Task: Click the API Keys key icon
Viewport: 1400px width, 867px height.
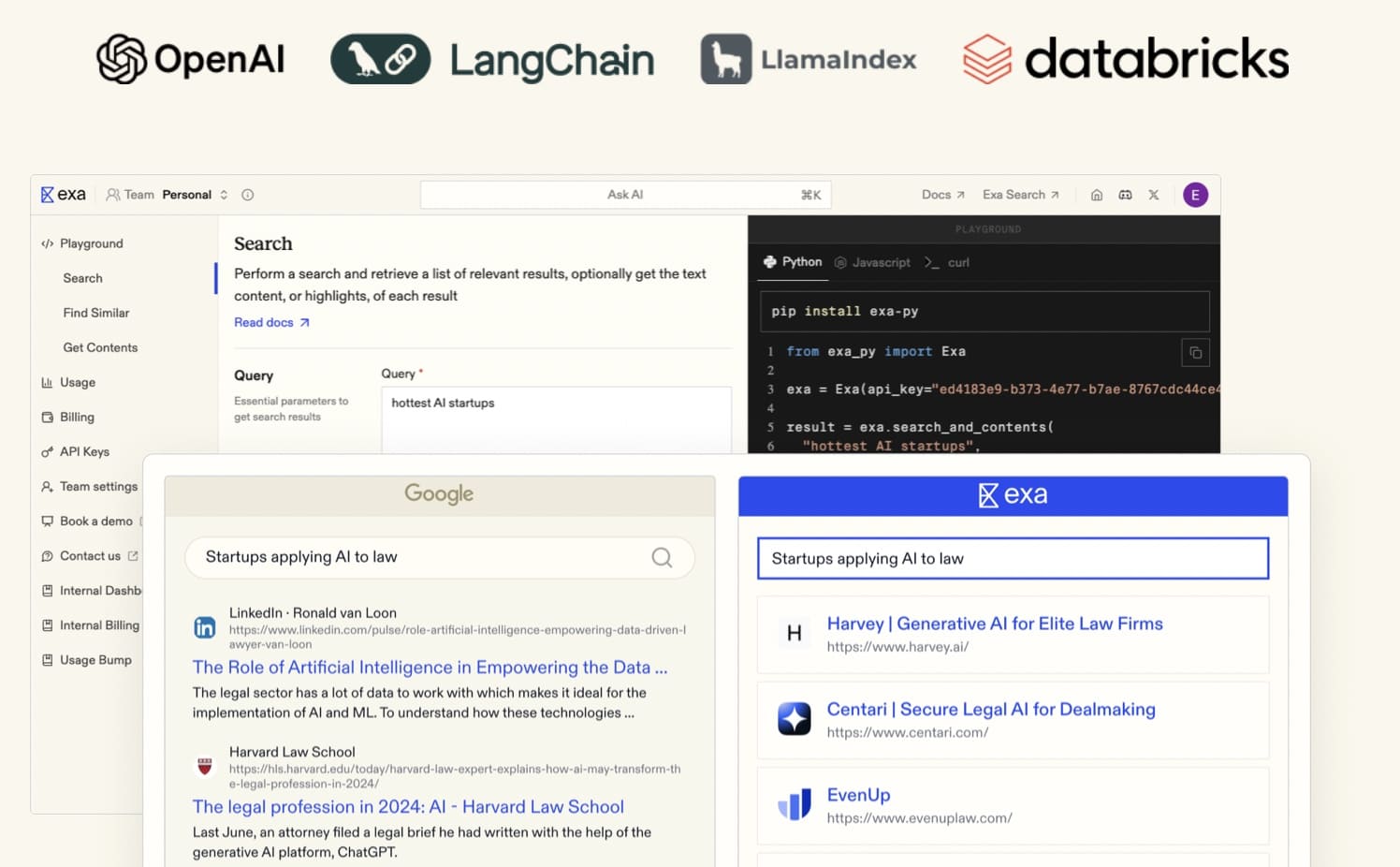Action: pyautogui.click(x=47, y=451)
